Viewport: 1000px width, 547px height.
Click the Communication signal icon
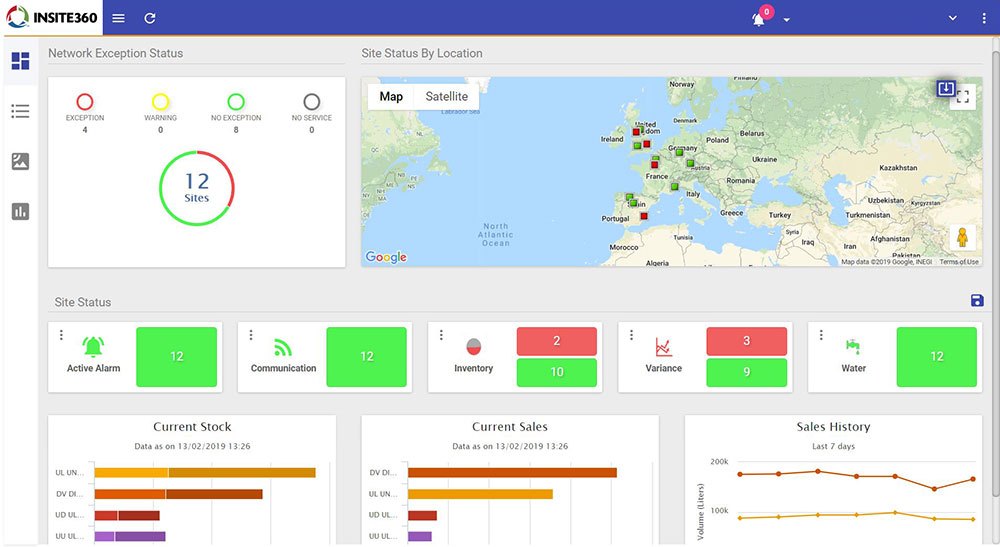tap(283, 347)
